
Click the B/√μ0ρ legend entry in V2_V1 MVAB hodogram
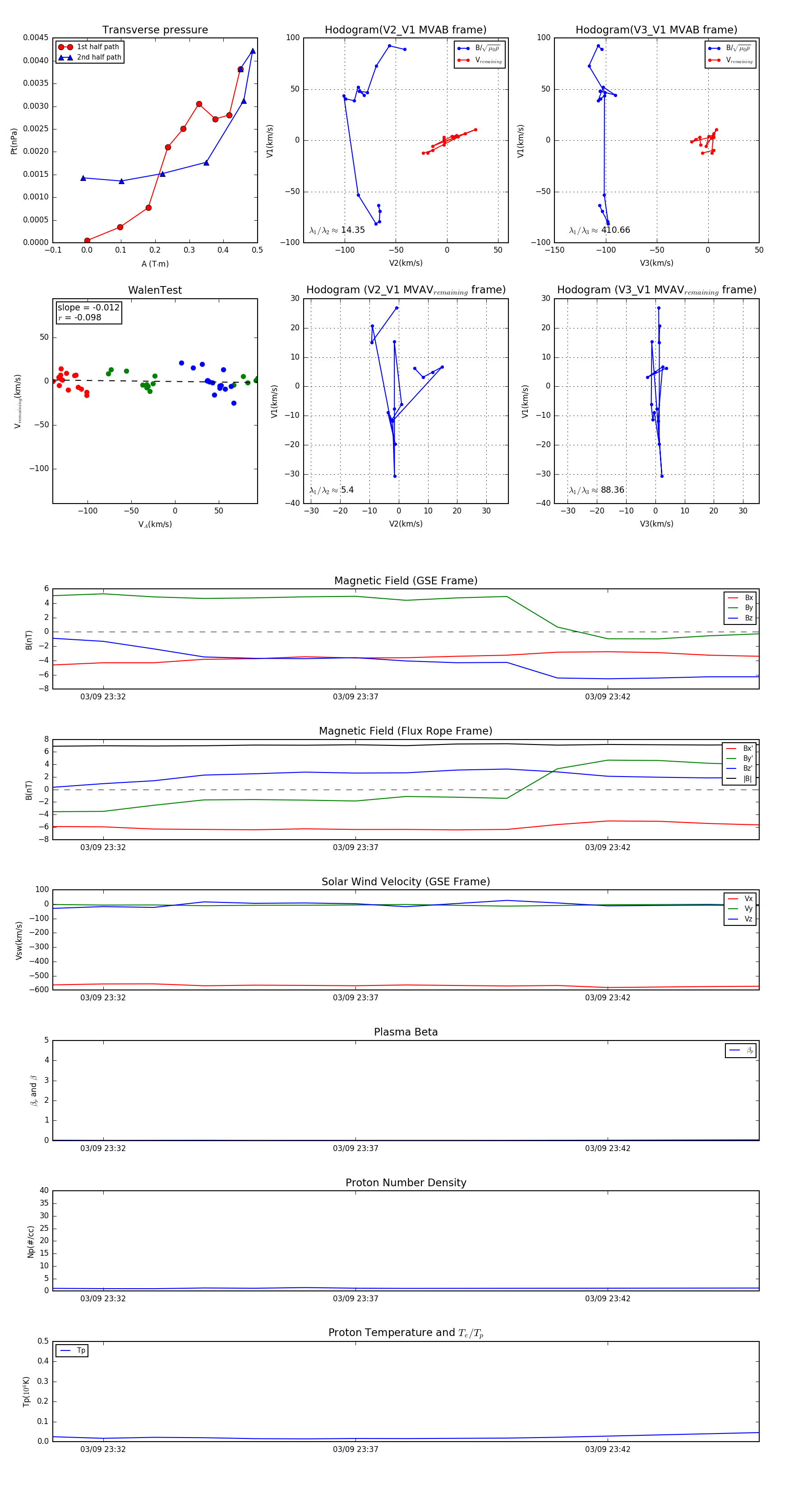479,49
